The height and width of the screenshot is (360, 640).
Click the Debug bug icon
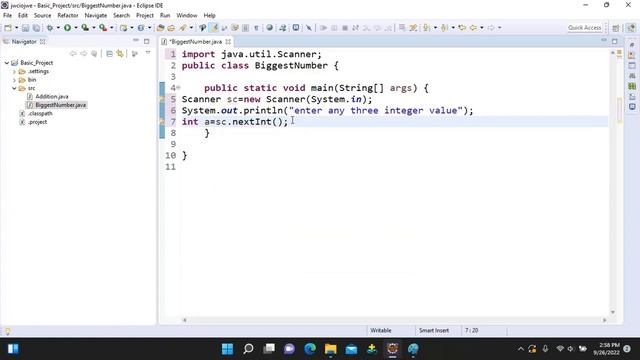[50, 28]
